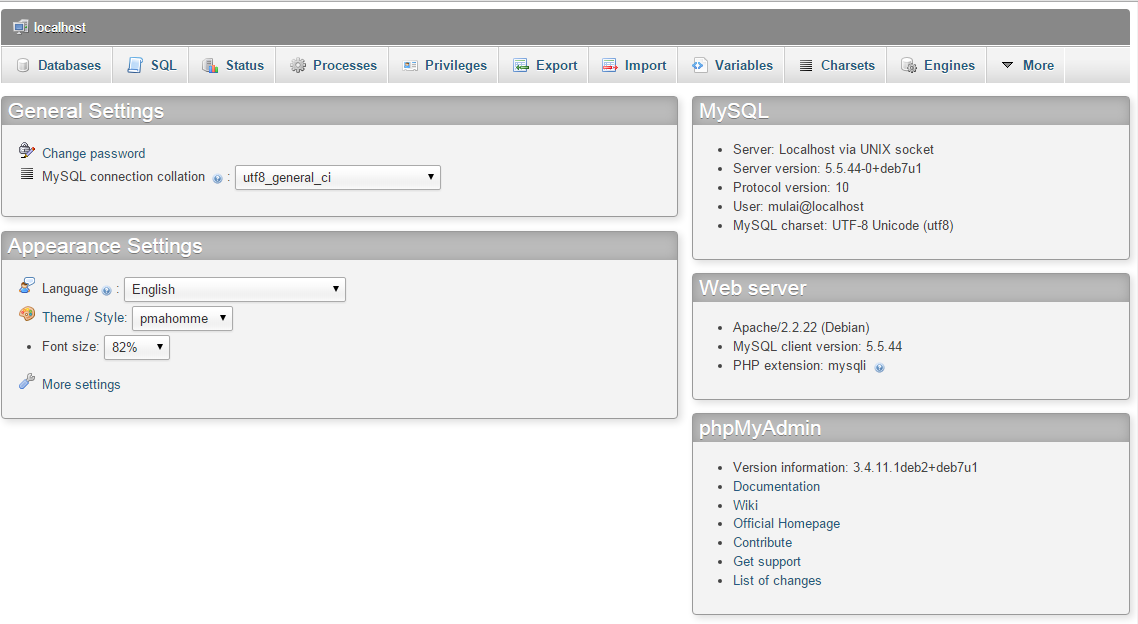Screen dimensions: 1138x624
Task: Open the Documentation link under phpMyAdmin
Action: 776,487
